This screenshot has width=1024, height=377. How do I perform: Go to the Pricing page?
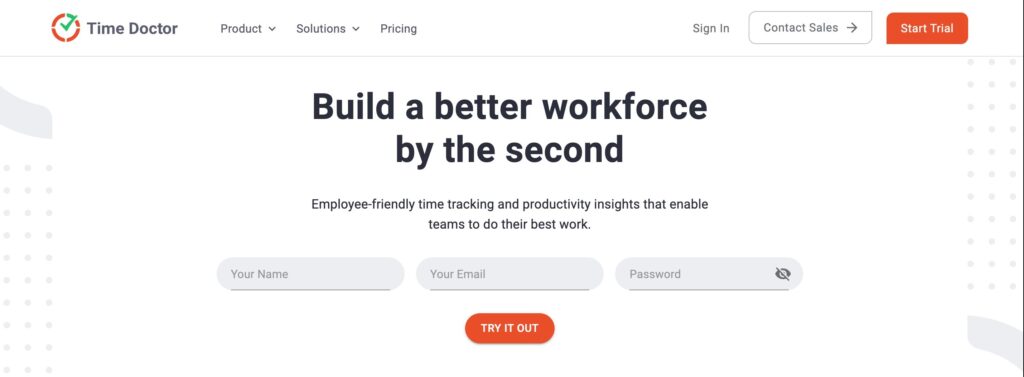click(398, 29)
